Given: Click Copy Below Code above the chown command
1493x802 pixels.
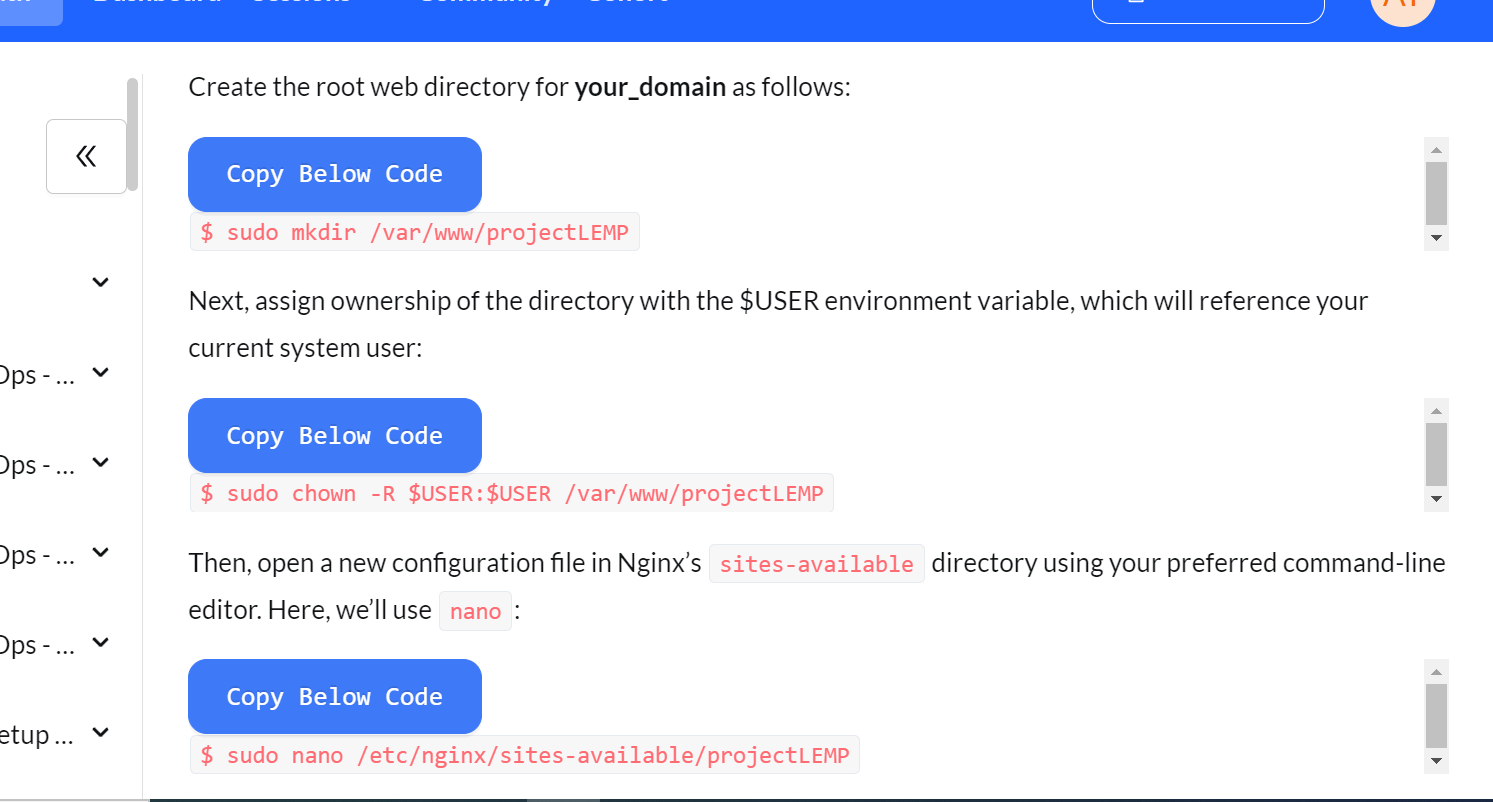Looking at the screenshot, I should tap(334, 435).
